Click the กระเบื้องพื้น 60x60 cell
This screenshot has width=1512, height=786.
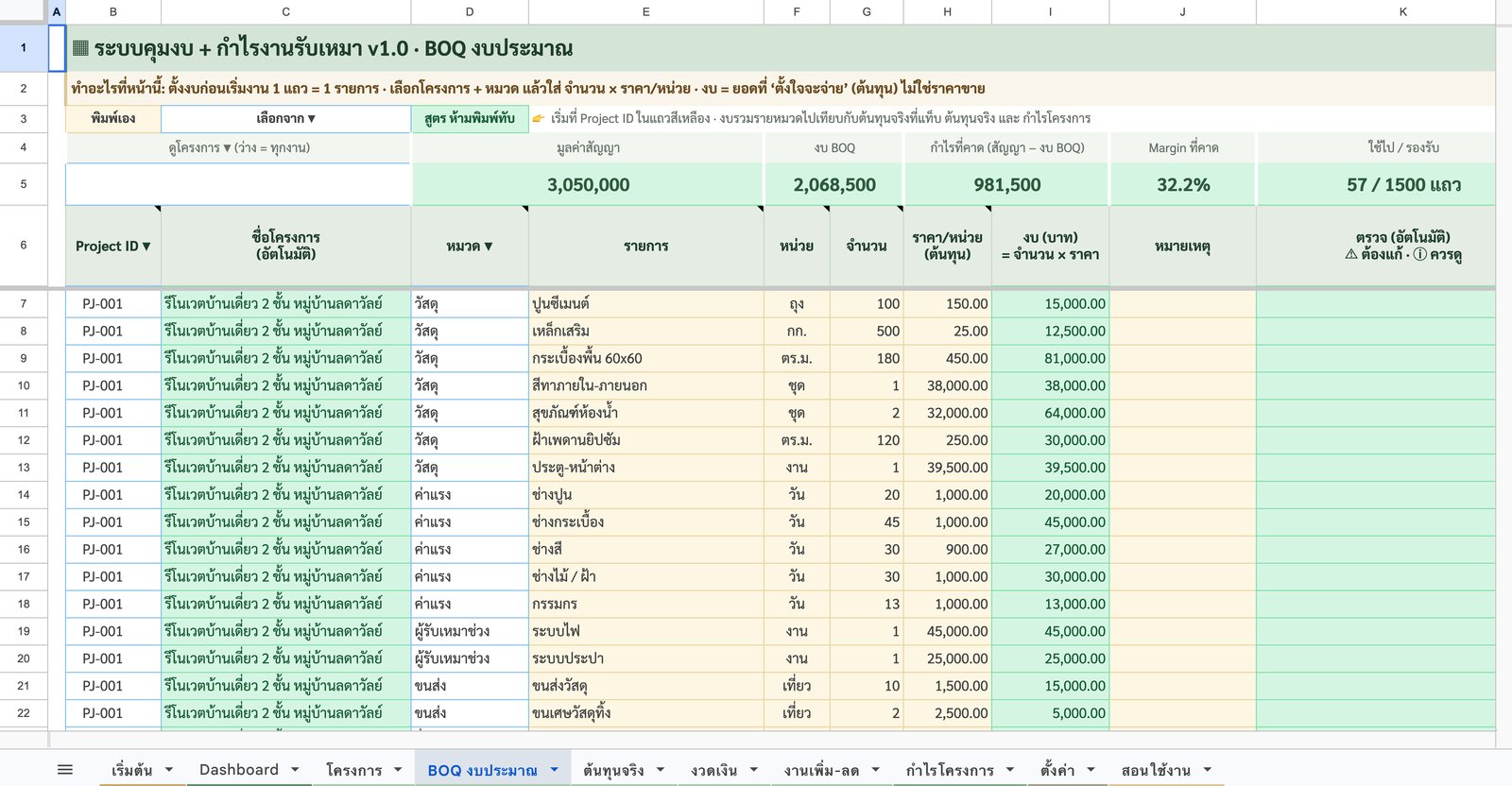[645, 359]
